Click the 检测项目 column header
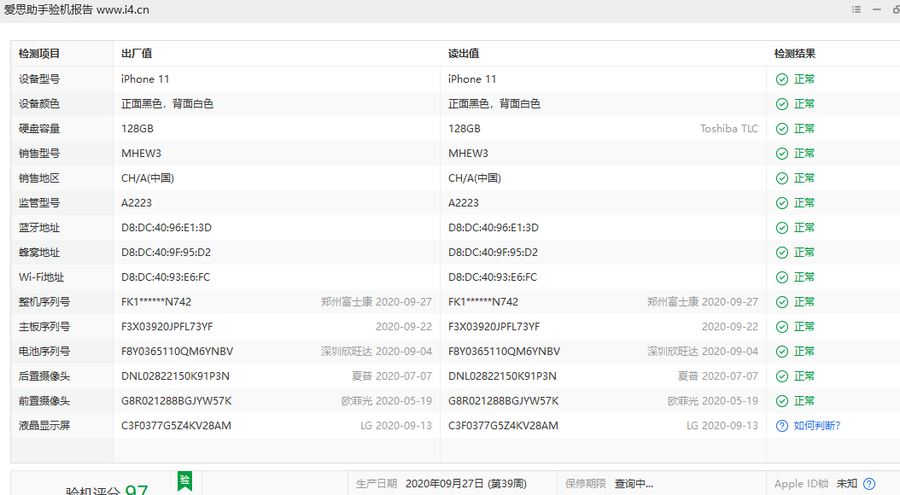The width and height of the screenshot is (900, 495). (x=39, y=53)
